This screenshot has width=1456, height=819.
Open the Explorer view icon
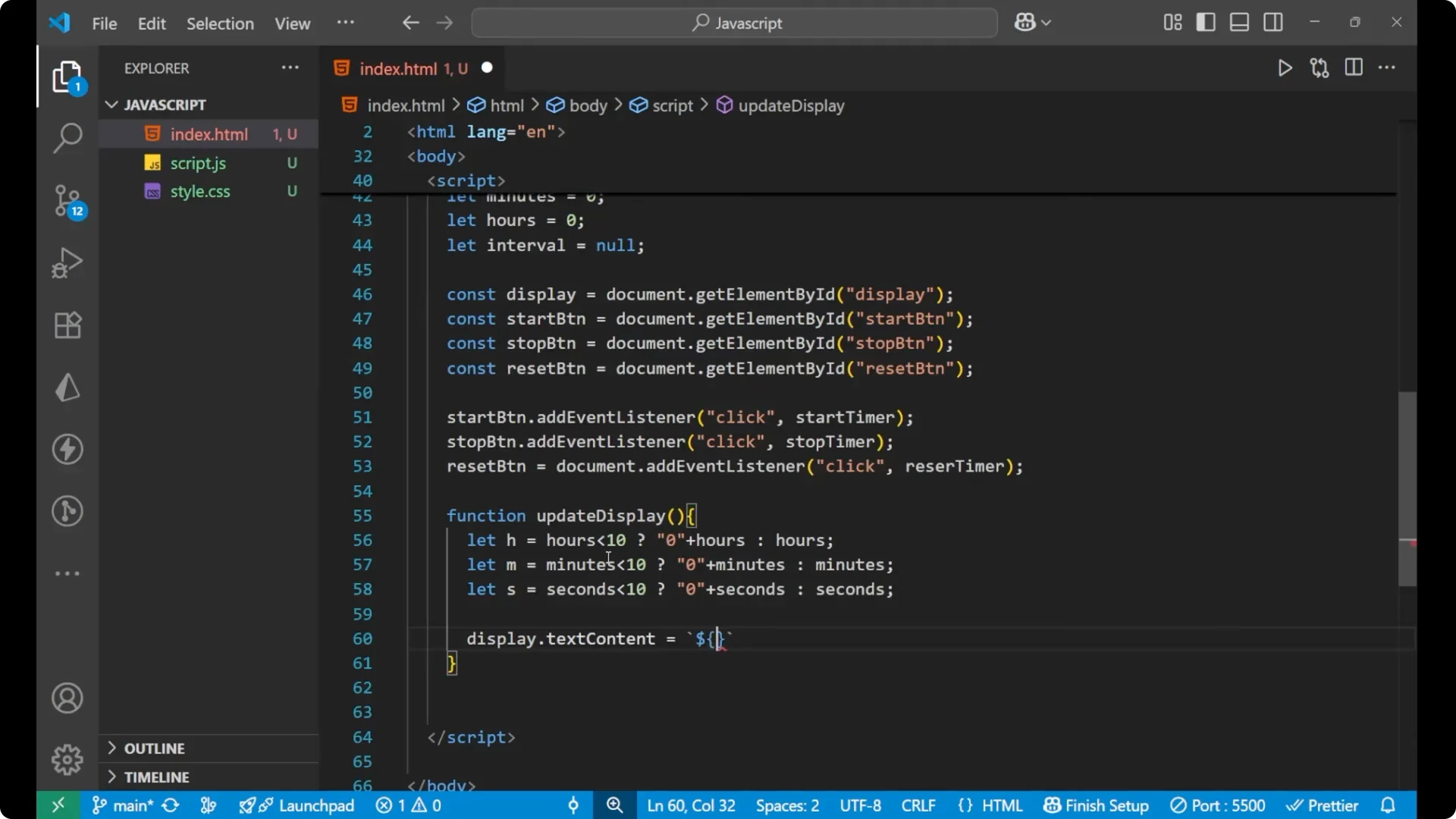pos(67,76)
